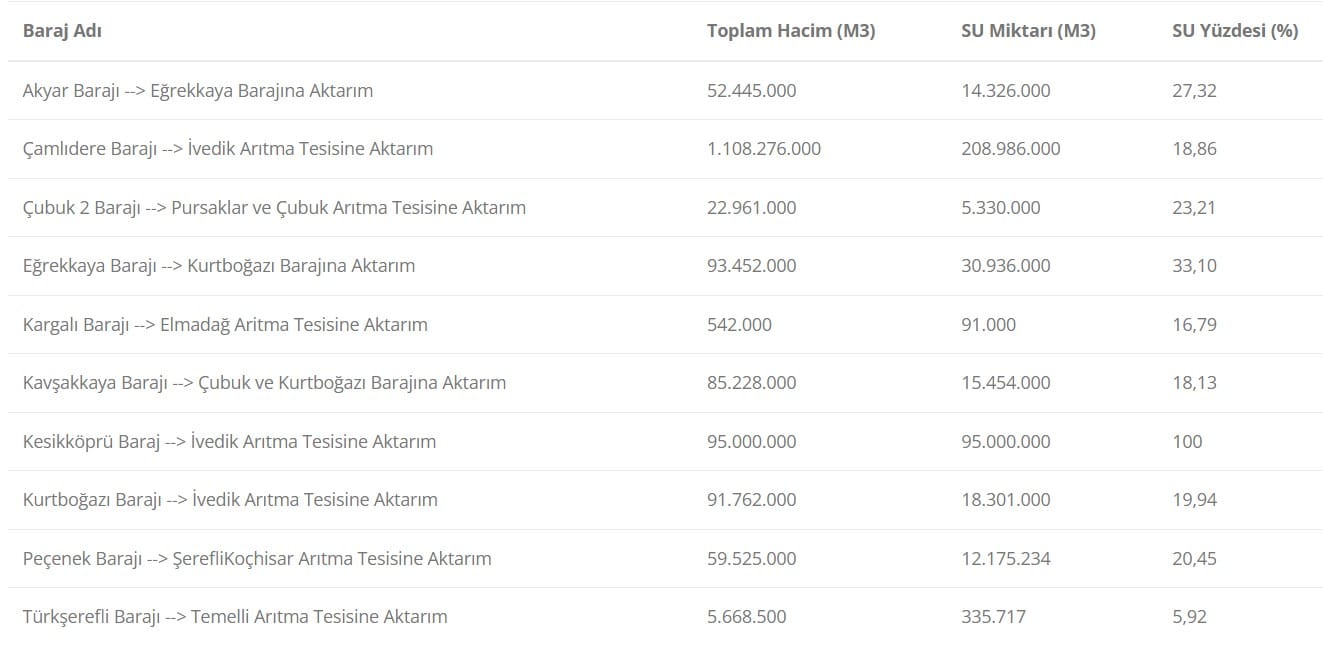This screenshot has height=652, width=1323.
Task: Select the Kavşakkaya Barajı row name
Action: pos(264,383)
